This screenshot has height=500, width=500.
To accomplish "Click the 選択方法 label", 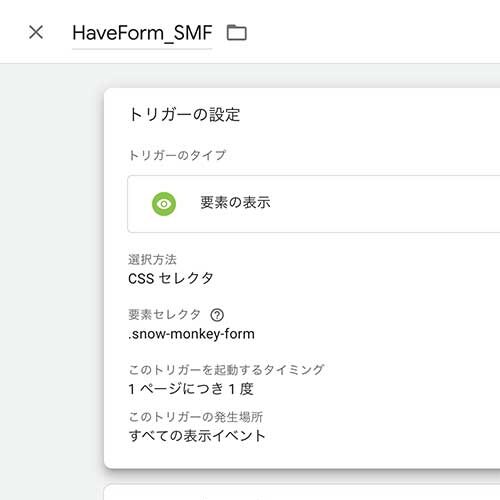I will tap(152, 259).
